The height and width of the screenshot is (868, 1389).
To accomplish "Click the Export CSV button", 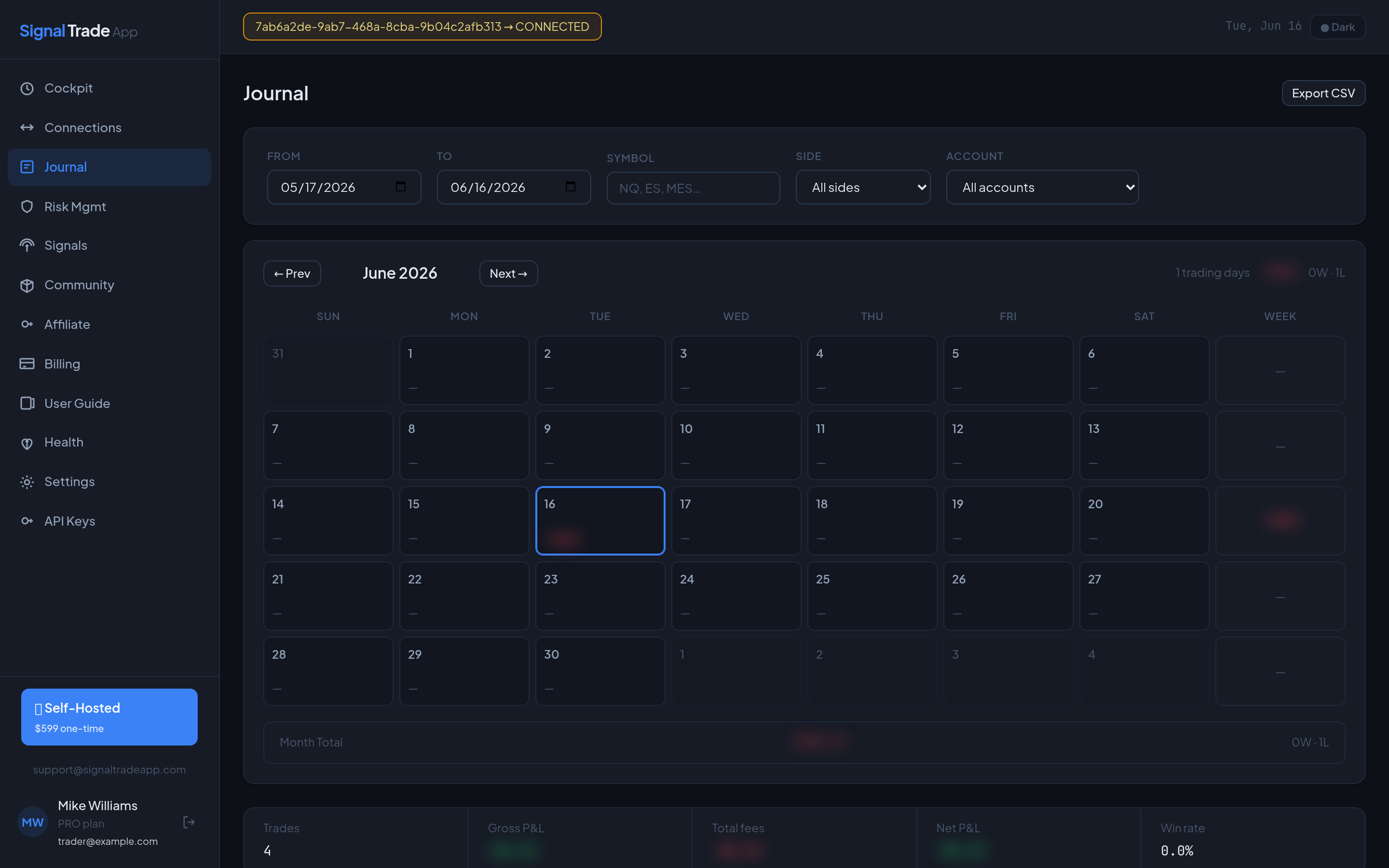I will 1323,93.
